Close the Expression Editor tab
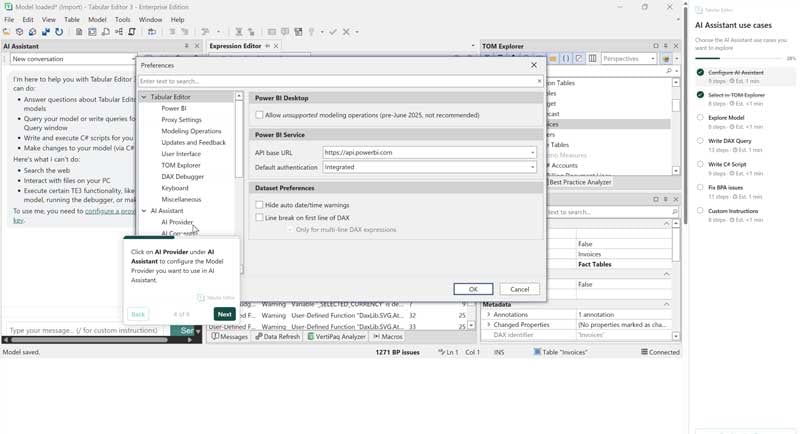This screenshot has width=800, height=434. pyautogui.click(x=276, y=46)
